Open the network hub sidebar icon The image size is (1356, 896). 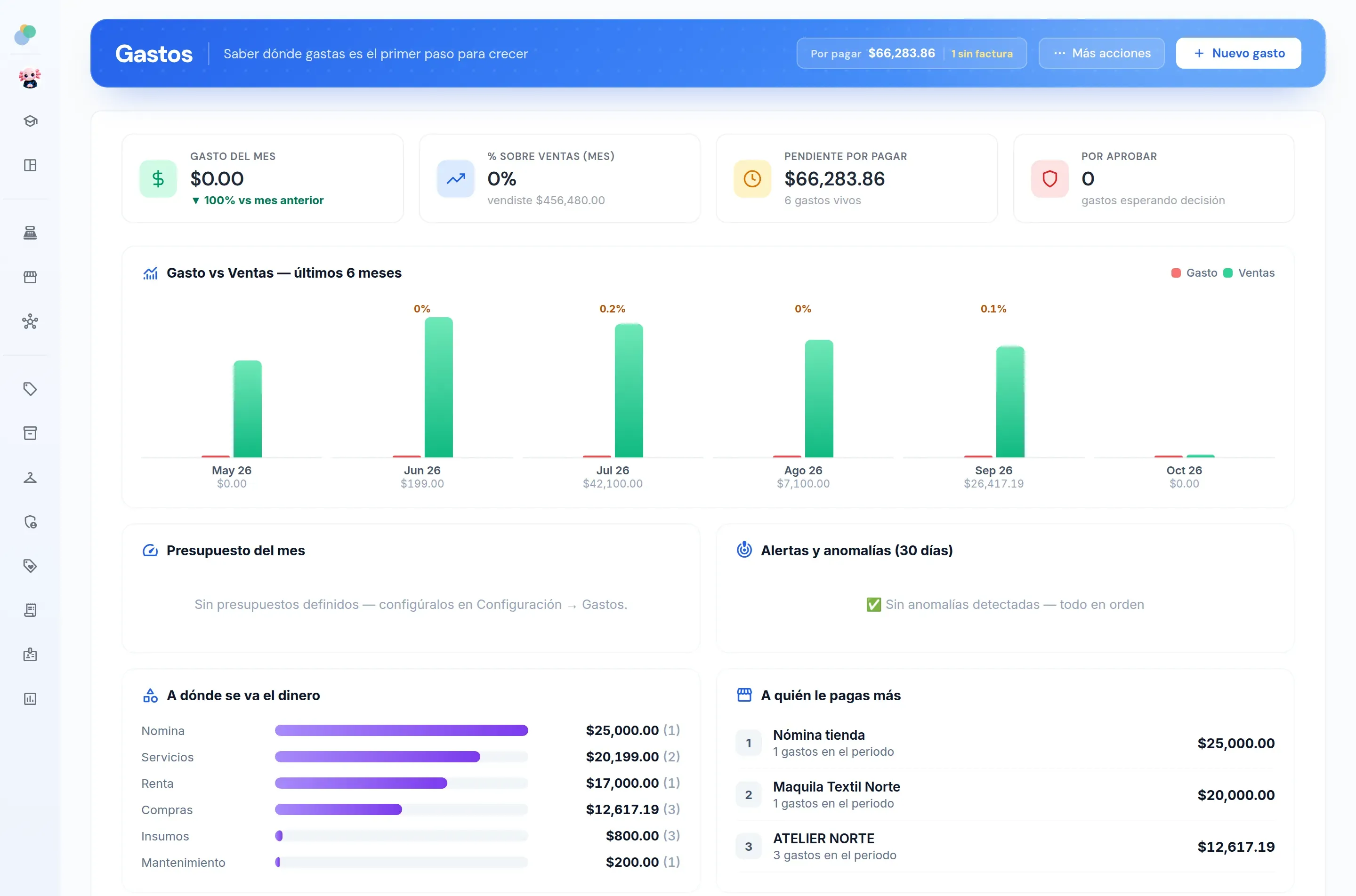pyautogui.click(x=30, y=322)
